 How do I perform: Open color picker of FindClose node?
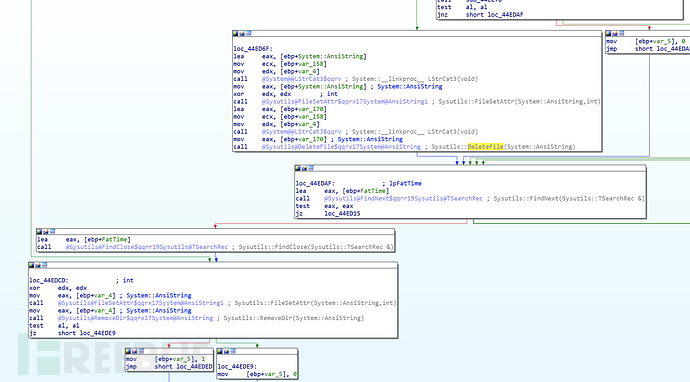coord(39,231)
